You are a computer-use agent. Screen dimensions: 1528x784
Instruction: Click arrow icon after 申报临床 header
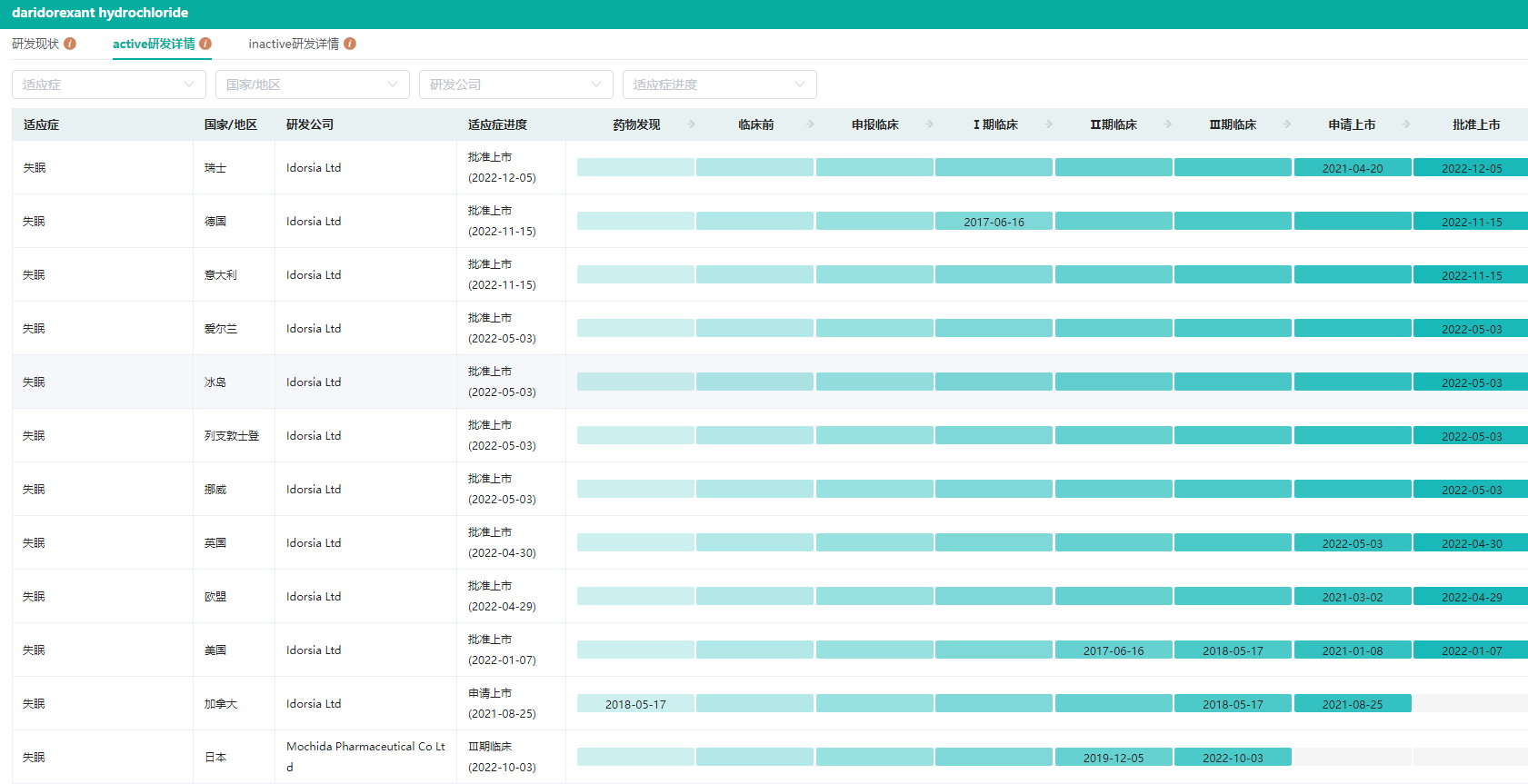[x=930, y=124]
